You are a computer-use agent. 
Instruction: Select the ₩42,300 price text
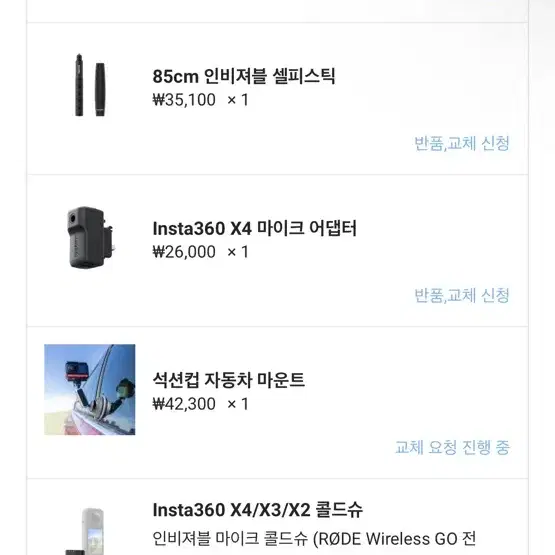pos(184,404)
